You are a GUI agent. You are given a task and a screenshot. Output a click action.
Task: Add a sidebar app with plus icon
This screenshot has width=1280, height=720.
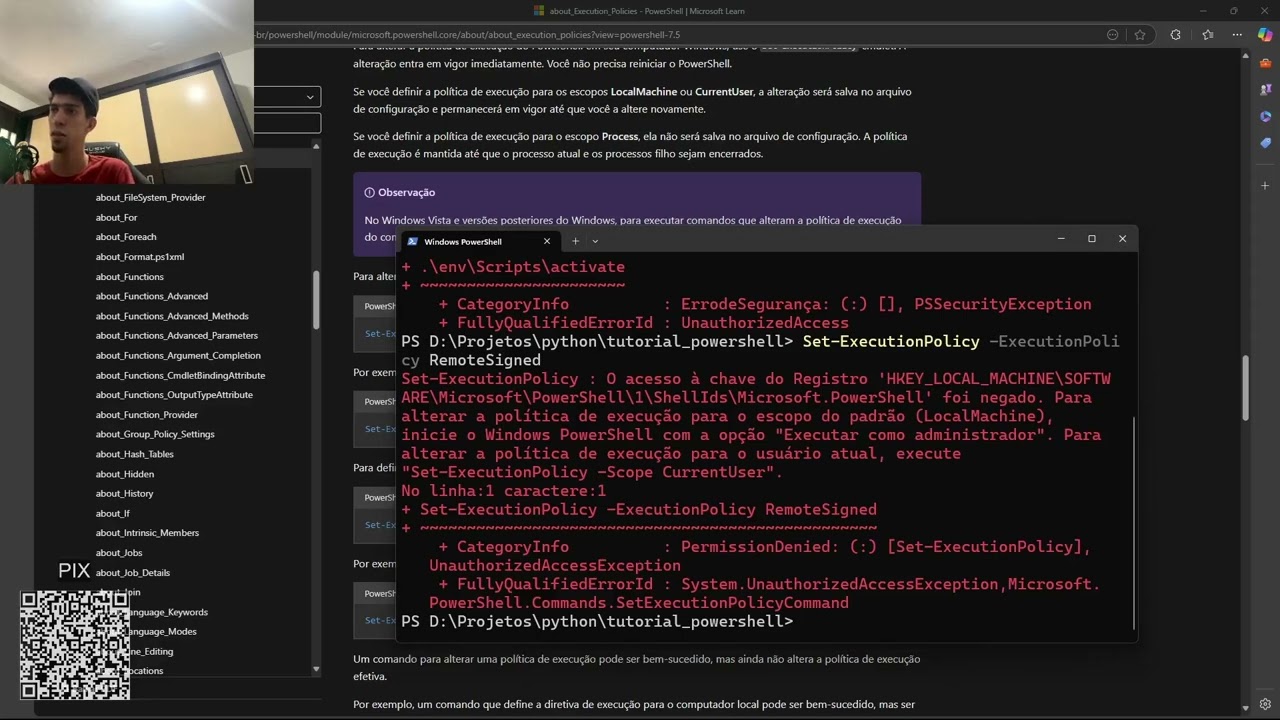point(1265,185)
